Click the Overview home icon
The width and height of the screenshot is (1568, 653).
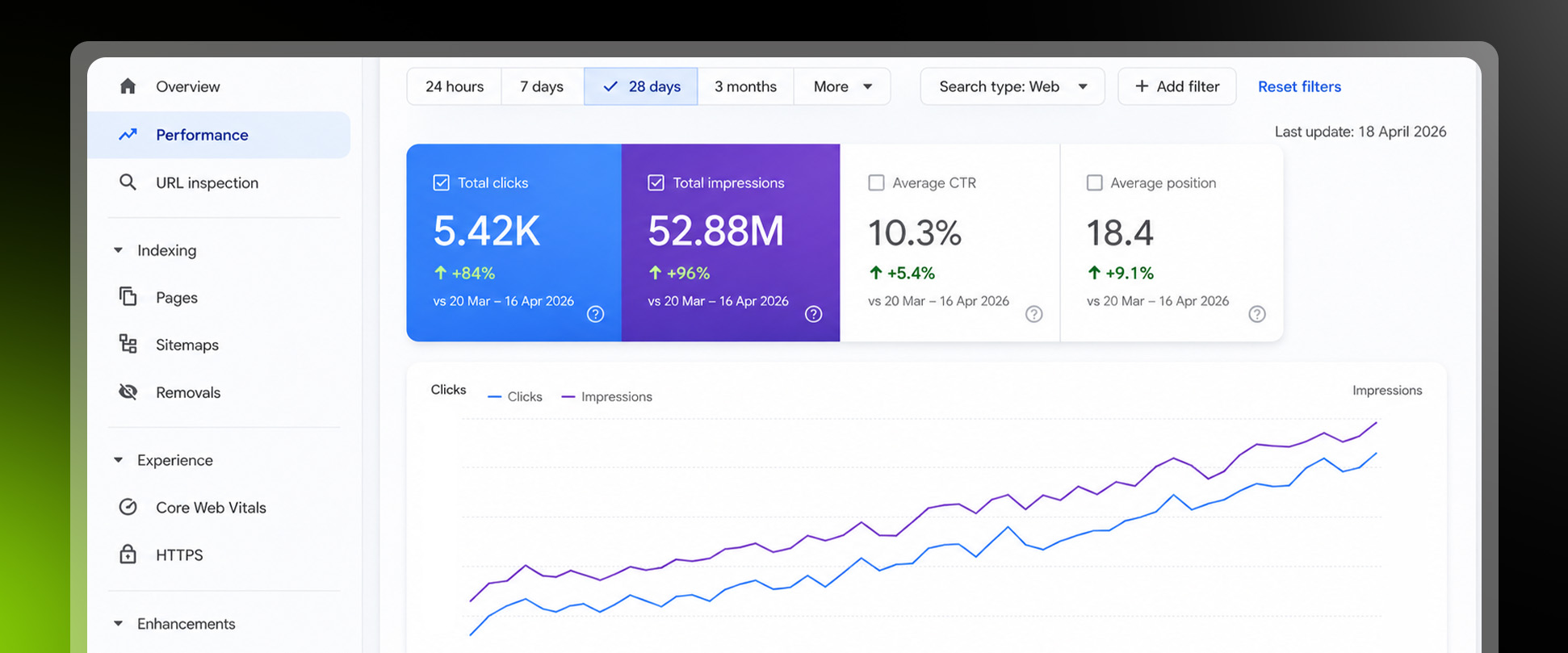(x=128, y=86)
